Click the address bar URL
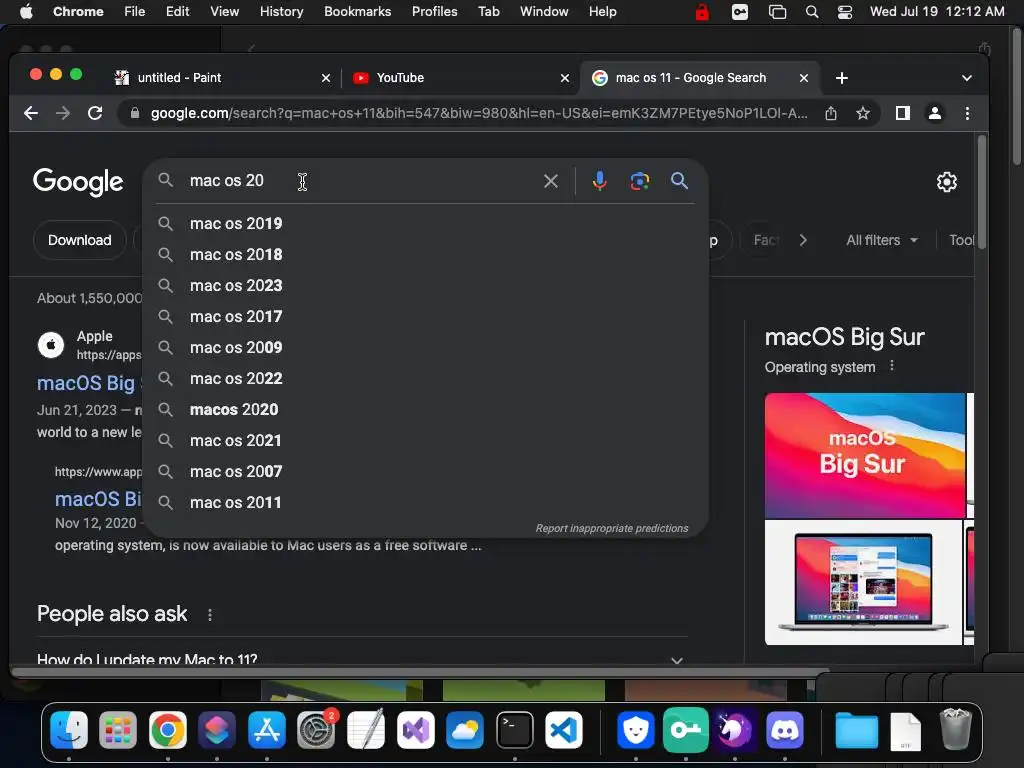Image resolution: width=1024 pixels, height=768 pixels. [479, 113]
